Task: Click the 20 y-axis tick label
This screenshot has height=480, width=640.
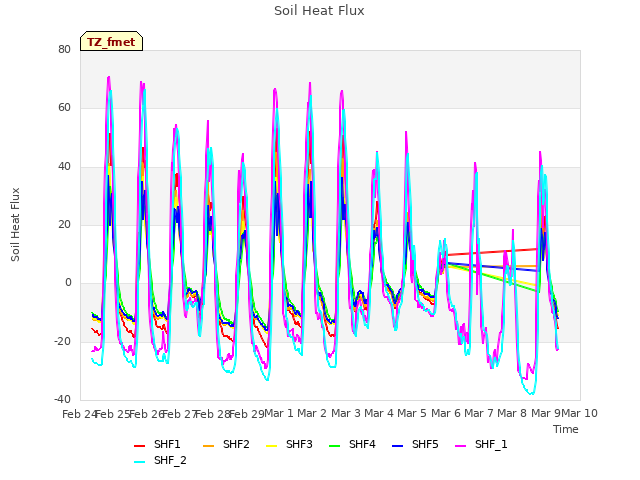Action: tap(64, 224)
